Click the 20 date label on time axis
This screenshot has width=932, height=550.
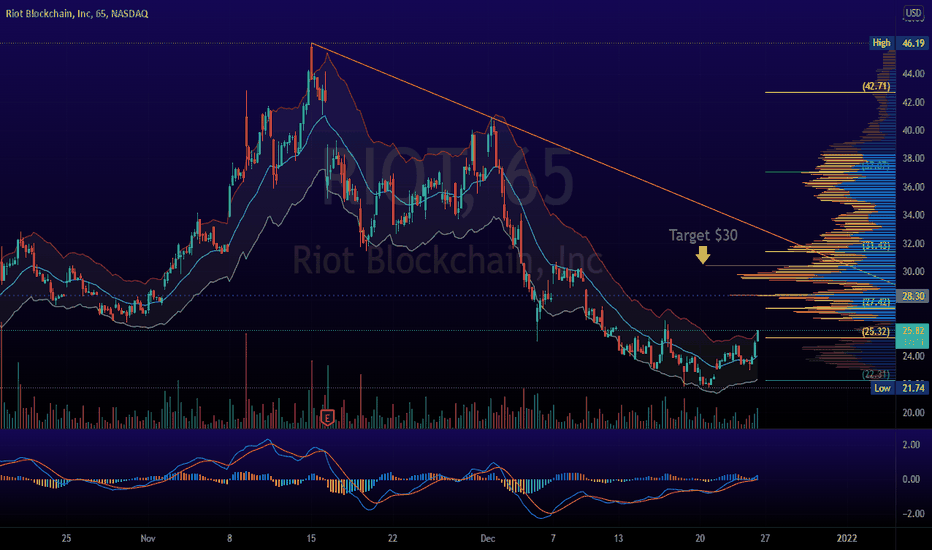pos(700,538)
